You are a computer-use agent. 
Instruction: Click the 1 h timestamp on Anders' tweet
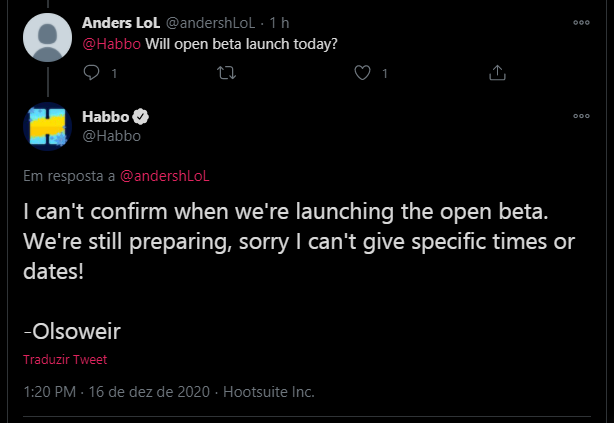coord(279,23)
